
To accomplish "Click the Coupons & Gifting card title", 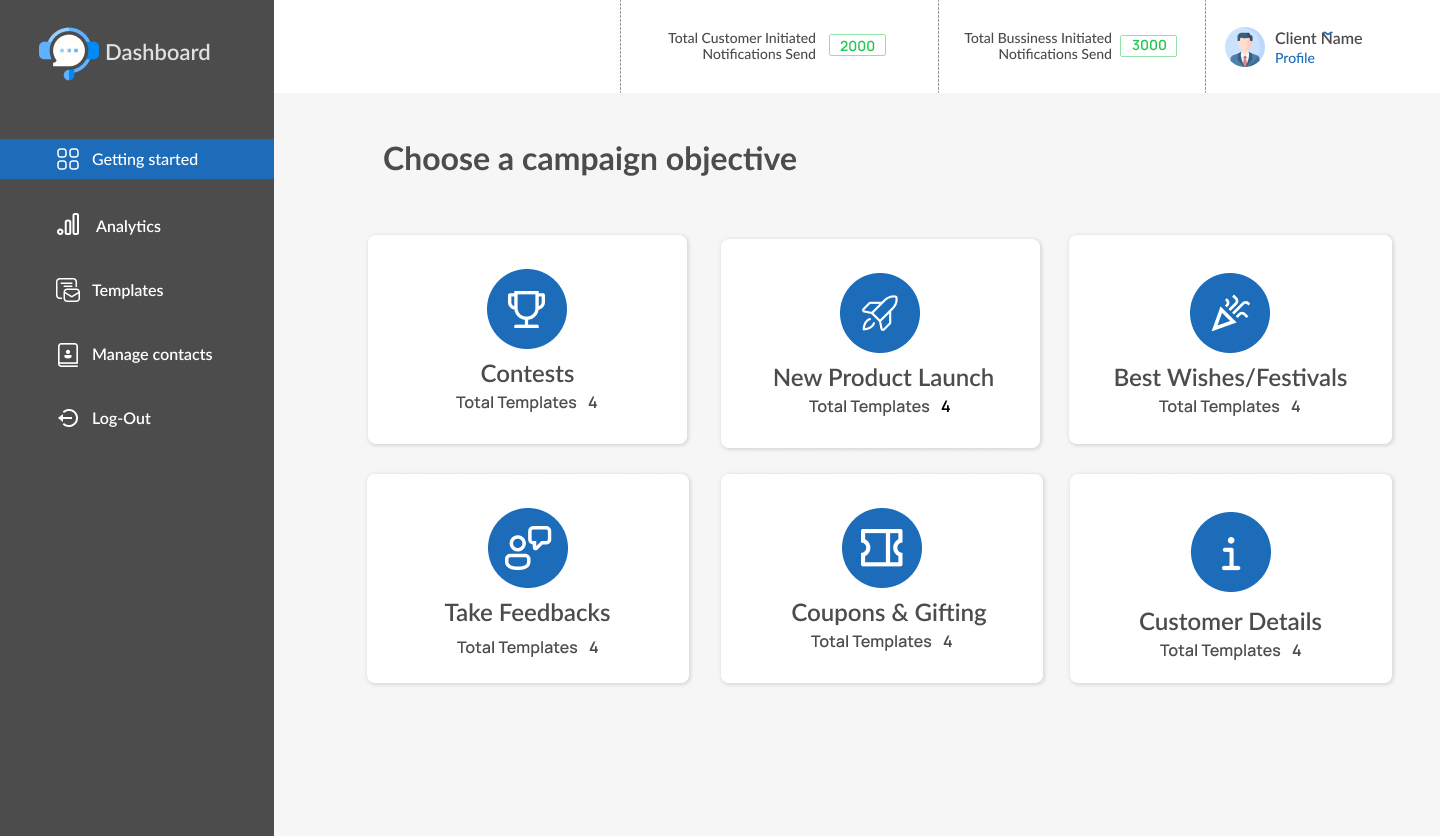I will click(x=889, y=613).
